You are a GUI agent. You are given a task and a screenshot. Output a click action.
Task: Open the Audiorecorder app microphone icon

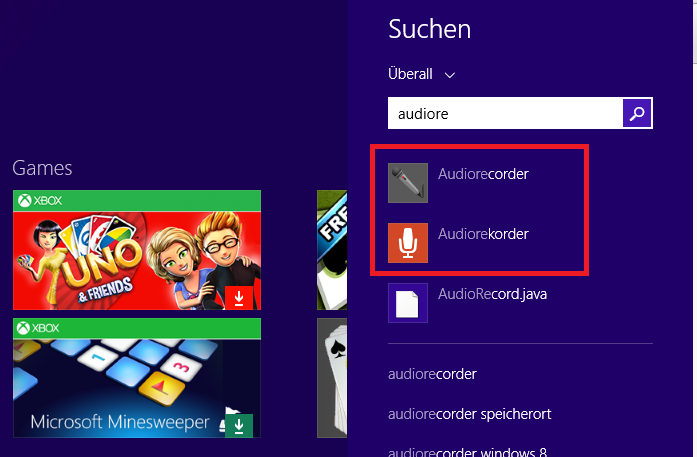(x=408, y=183)
